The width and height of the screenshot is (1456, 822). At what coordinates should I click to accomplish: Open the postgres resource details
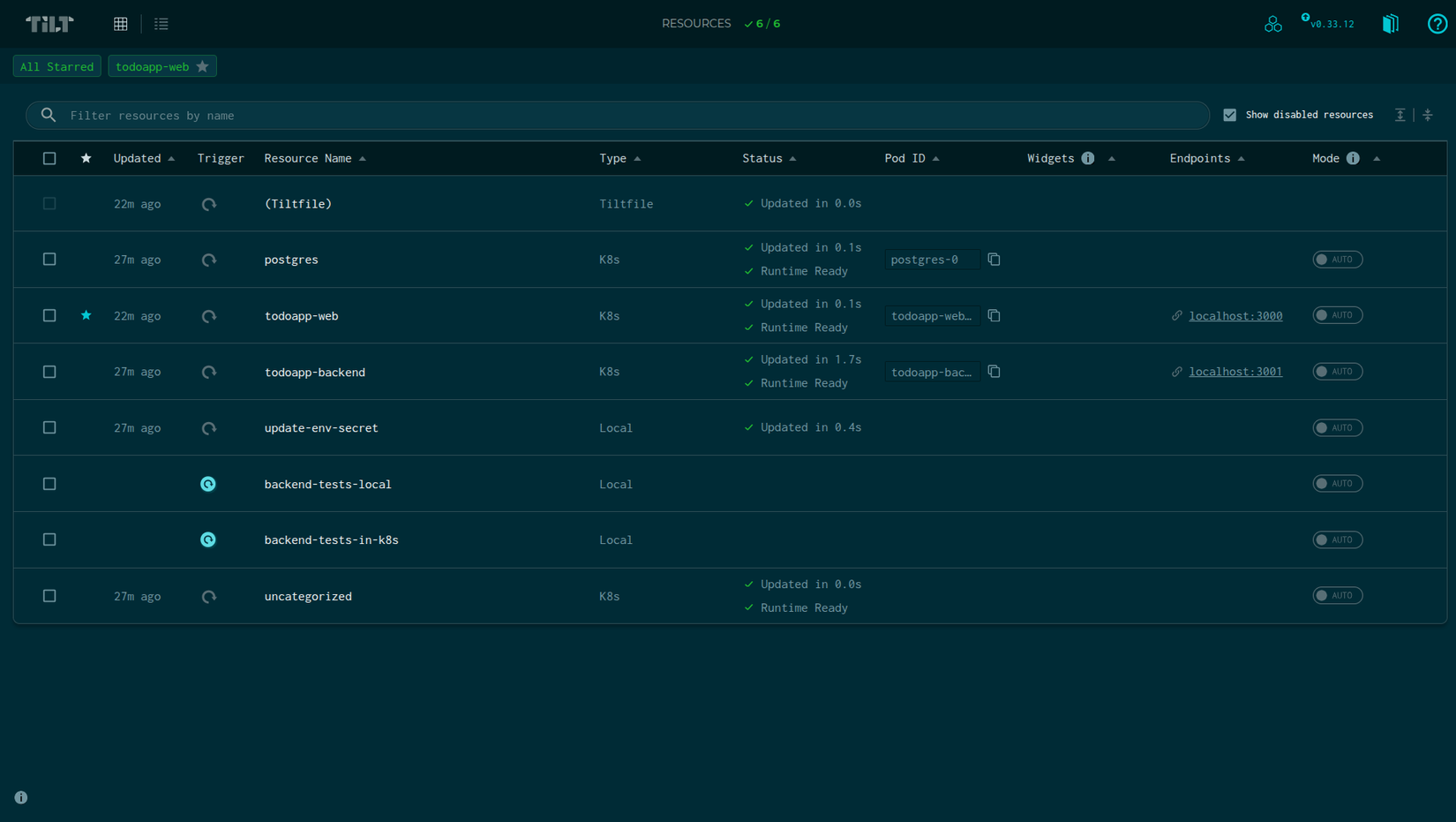click(291, 260)
